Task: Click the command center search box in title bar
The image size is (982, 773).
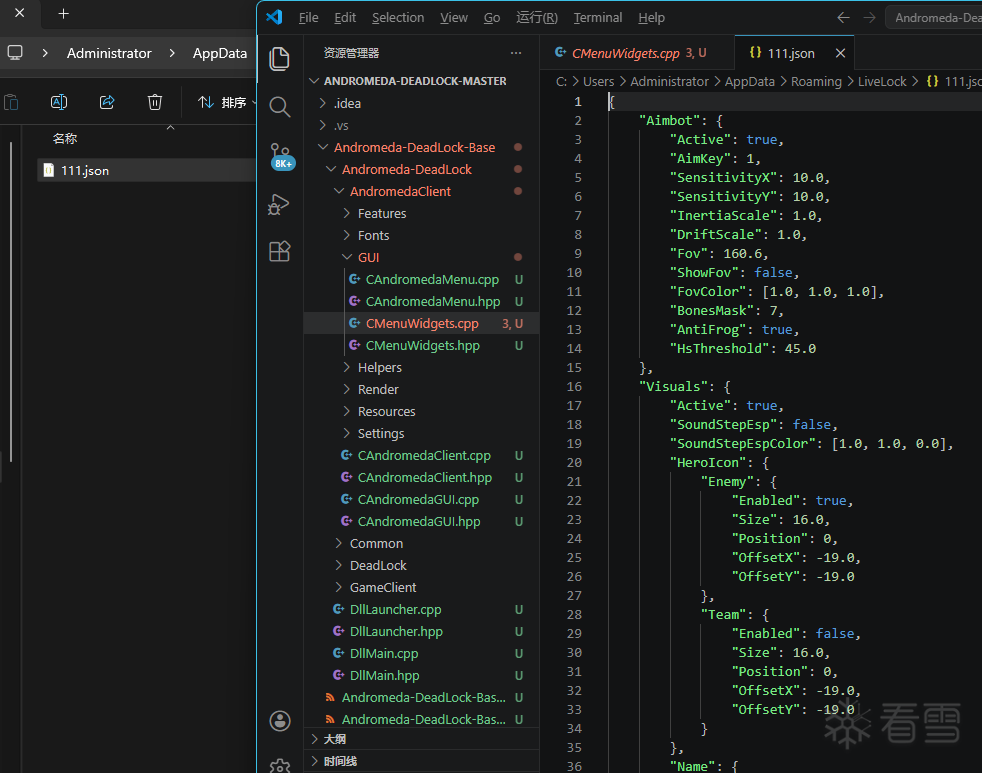Action: pyautogui.click(x=934, y=18)
